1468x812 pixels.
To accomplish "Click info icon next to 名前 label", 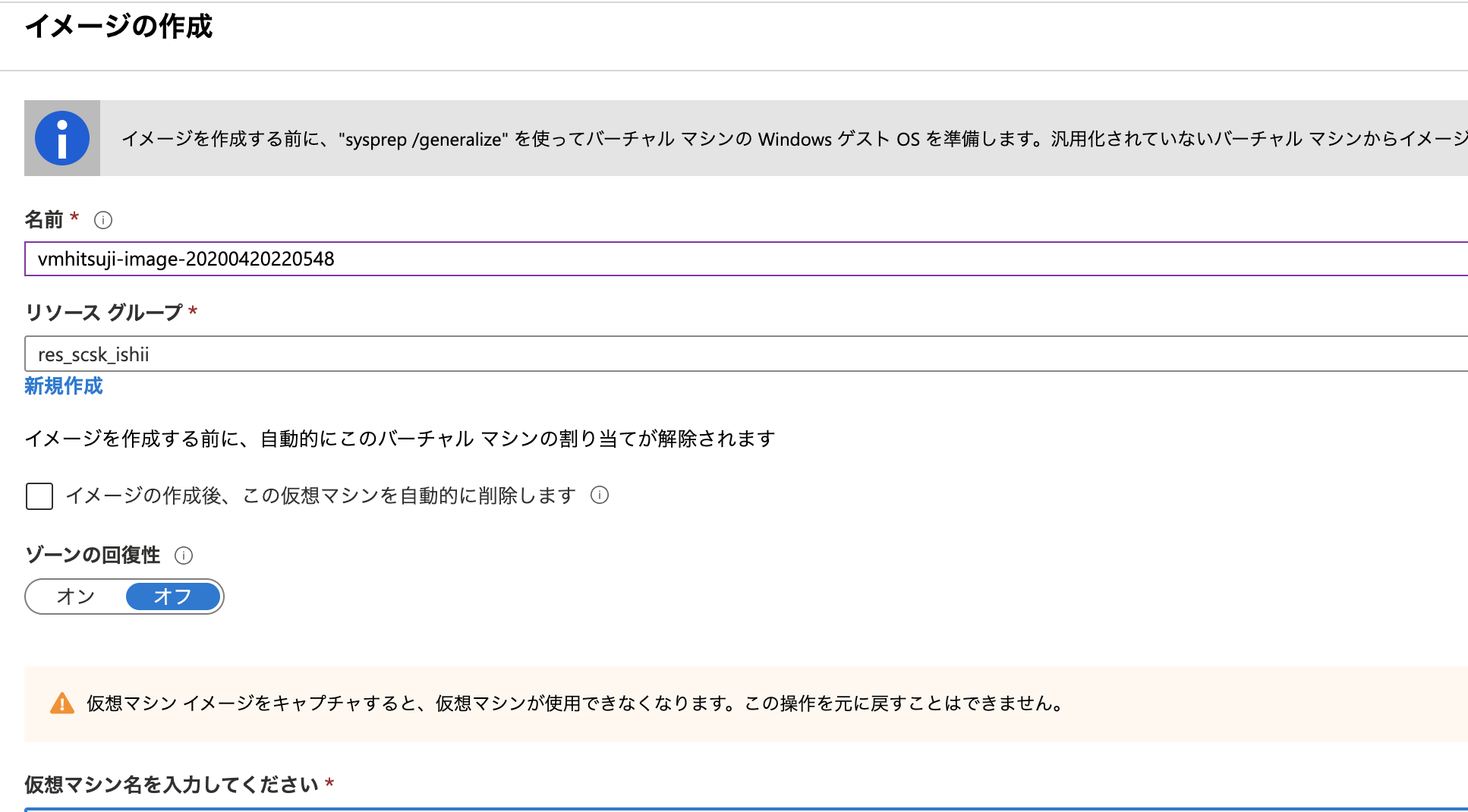I will 103,220.
